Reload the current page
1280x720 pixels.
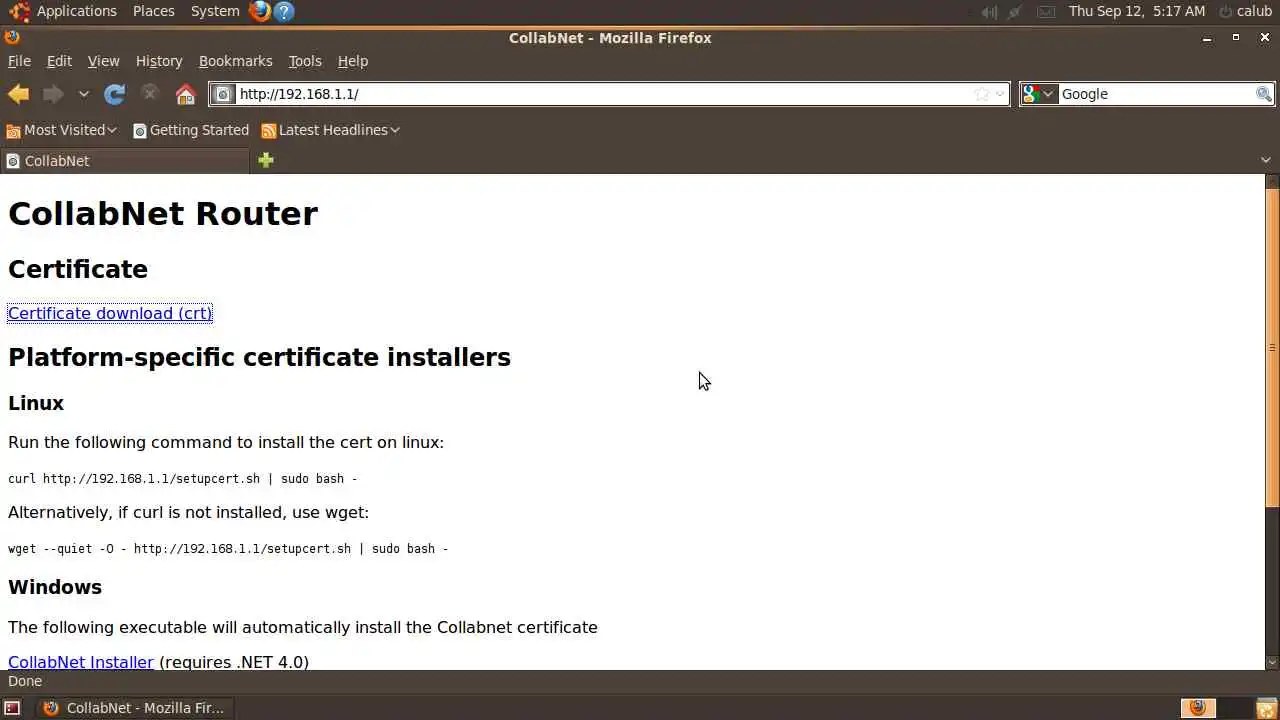tap(115, 94)
